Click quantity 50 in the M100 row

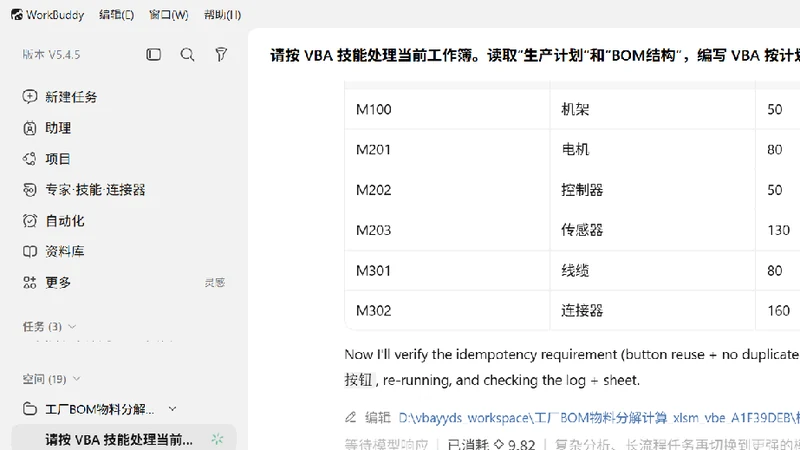[x=774, y=109]
